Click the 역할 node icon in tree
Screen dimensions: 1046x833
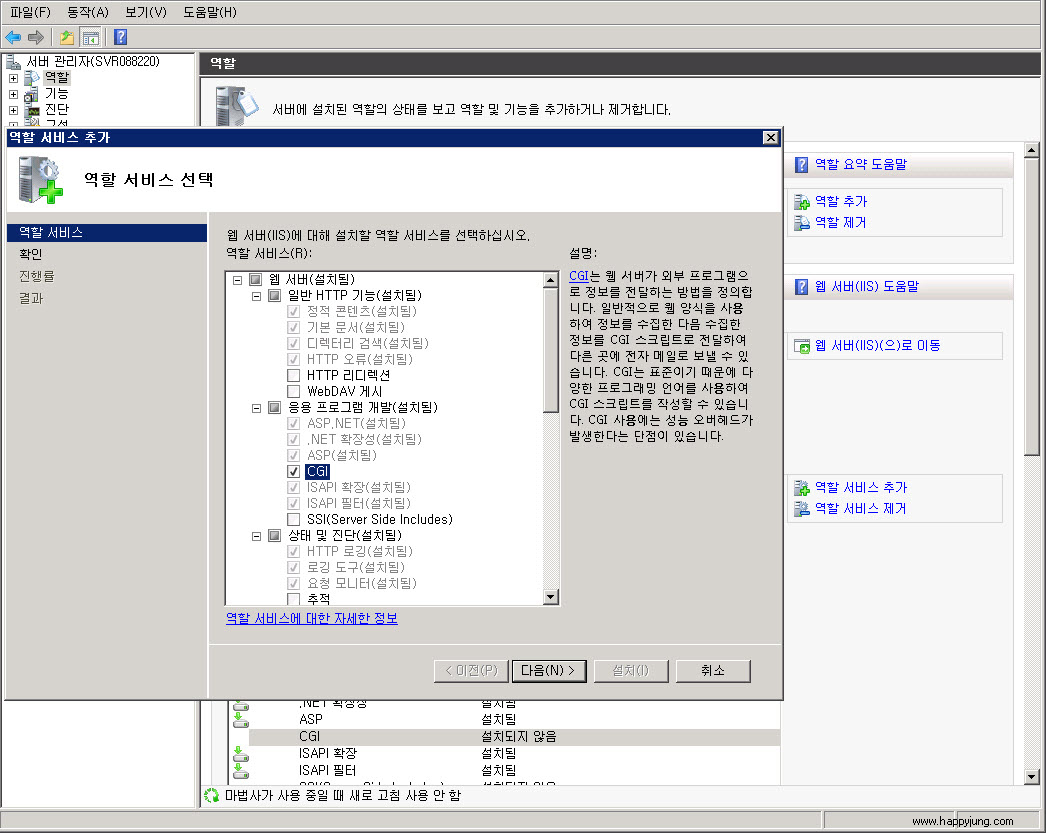pyautogui.click(x=31, y=78)
